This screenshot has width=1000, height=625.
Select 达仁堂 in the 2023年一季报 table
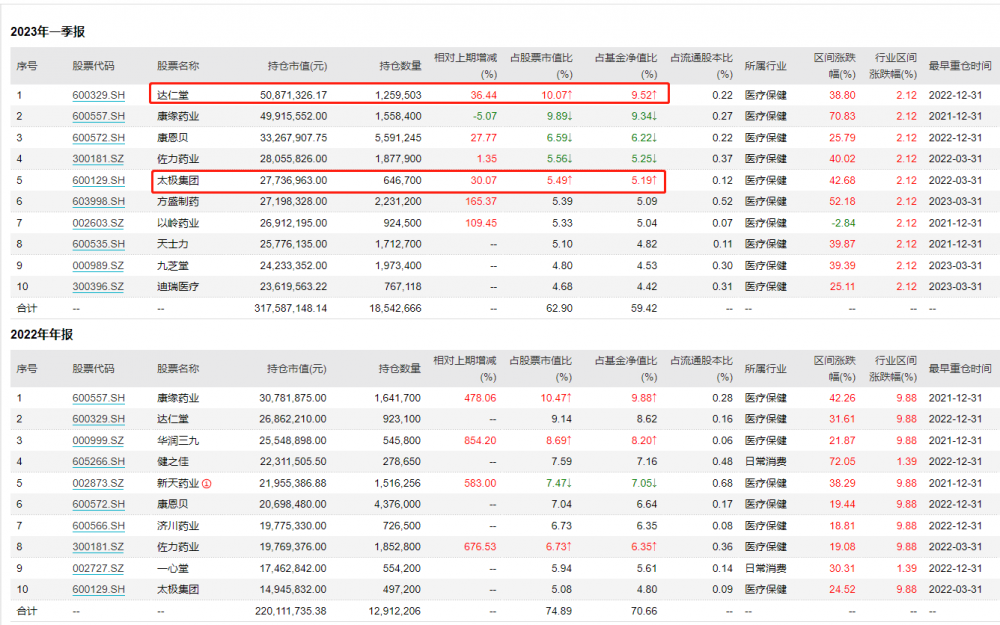tap(173, 95)
